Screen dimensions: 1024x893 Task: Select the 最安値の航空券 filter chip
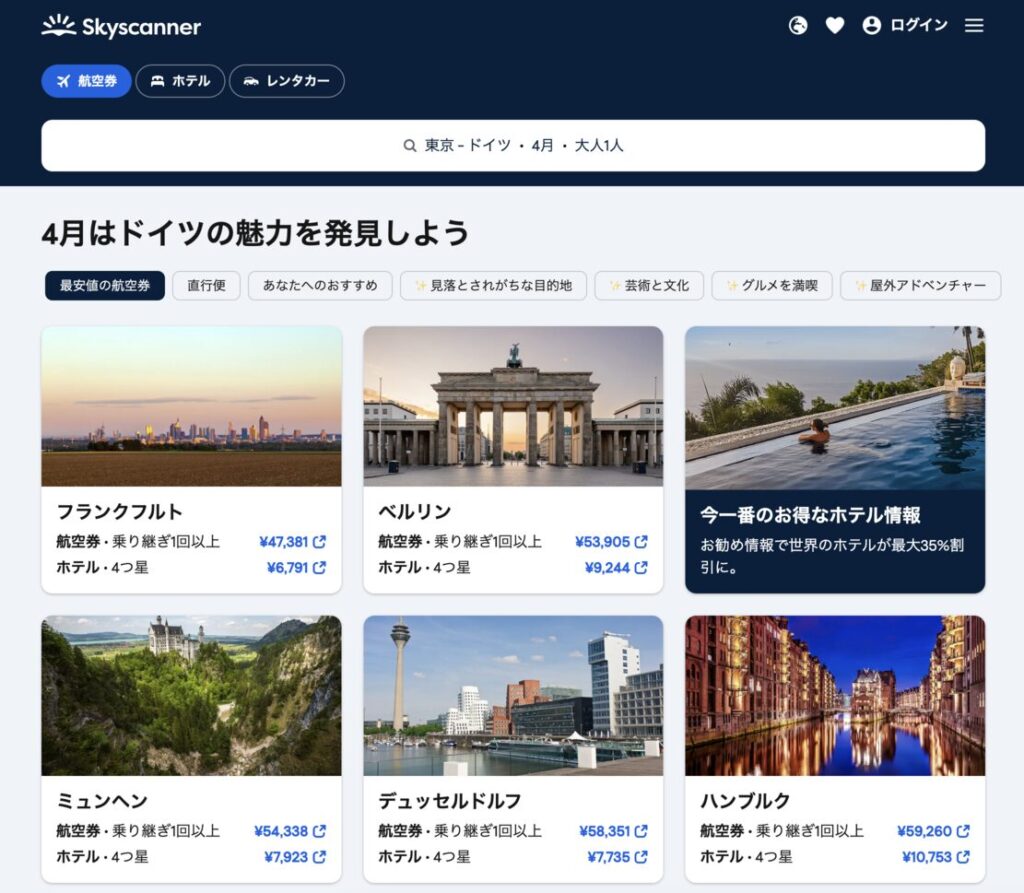tap(105, 286)
